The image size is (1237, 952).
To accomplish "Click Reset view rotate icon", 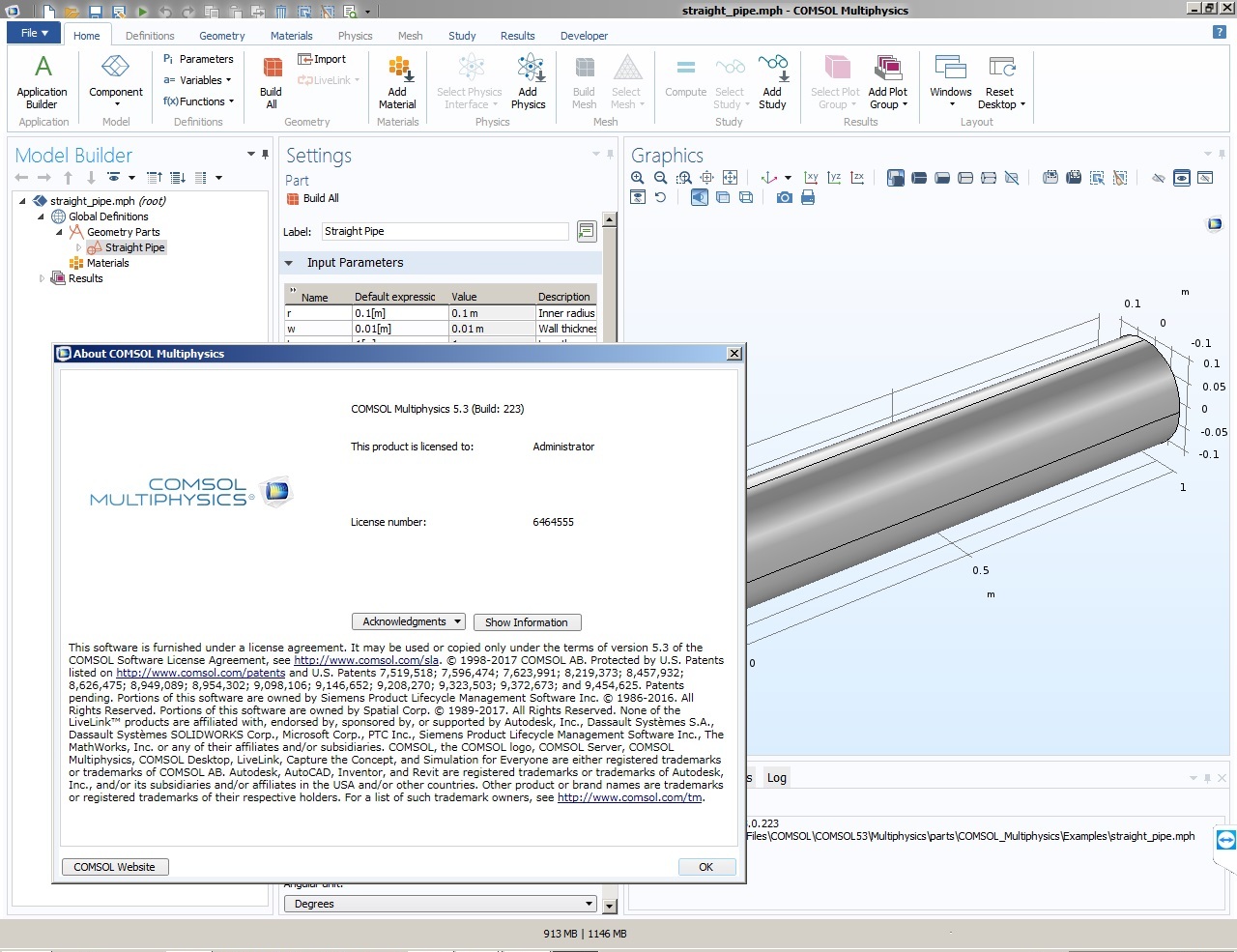I will pyautogui.click(x=660, y=197).
